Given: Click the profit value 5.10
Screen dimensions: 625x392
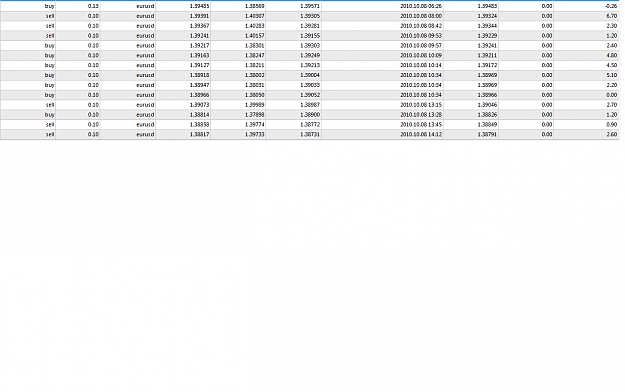Looking at the screenshot, I should click(611, 75).
